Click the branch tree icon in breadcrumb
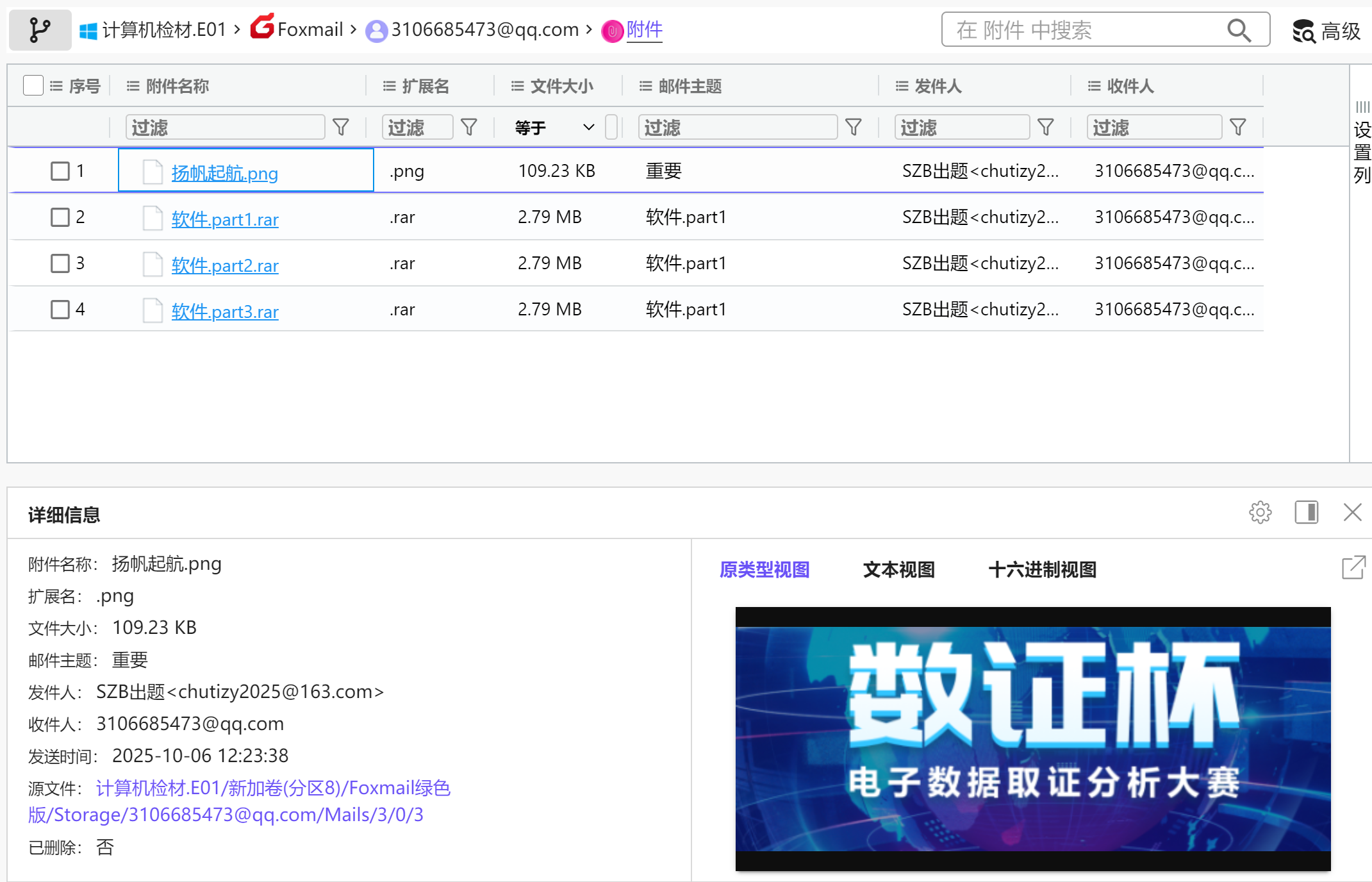The height and width of the screenshot is (882, 1372). [40, 29]
